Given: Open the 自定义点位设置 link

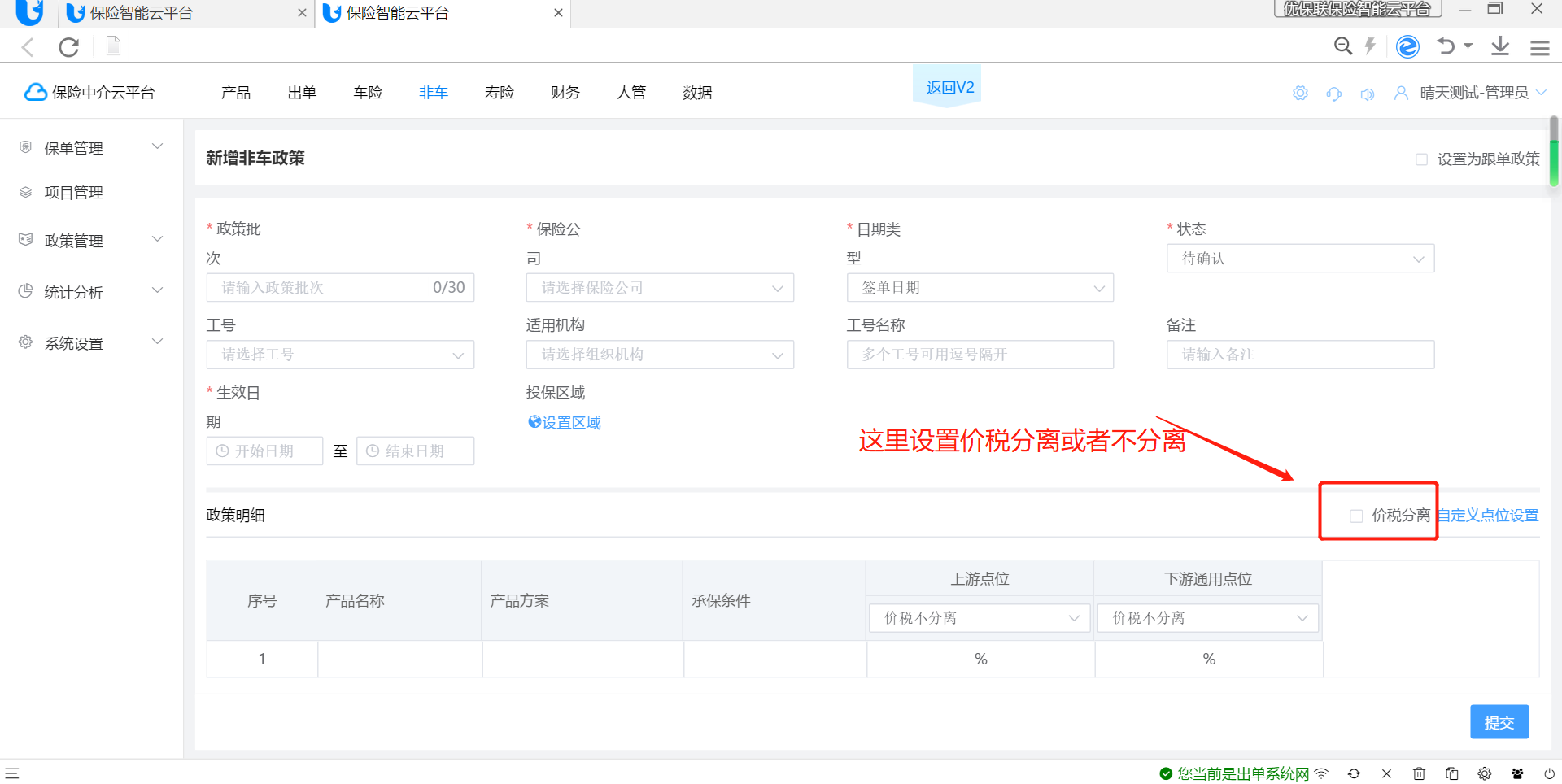Looking at the screenshot, I should tap(1488, 516).
